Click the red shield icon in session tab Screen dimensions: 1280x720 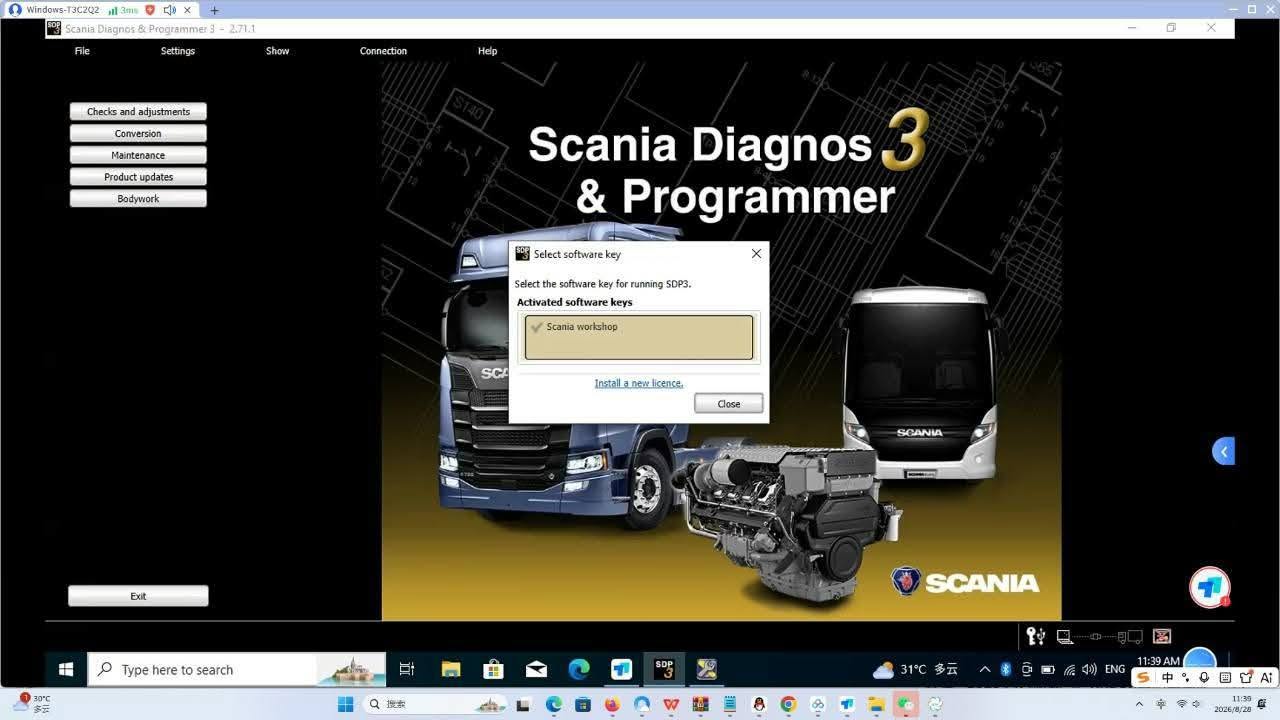point(150,10)
